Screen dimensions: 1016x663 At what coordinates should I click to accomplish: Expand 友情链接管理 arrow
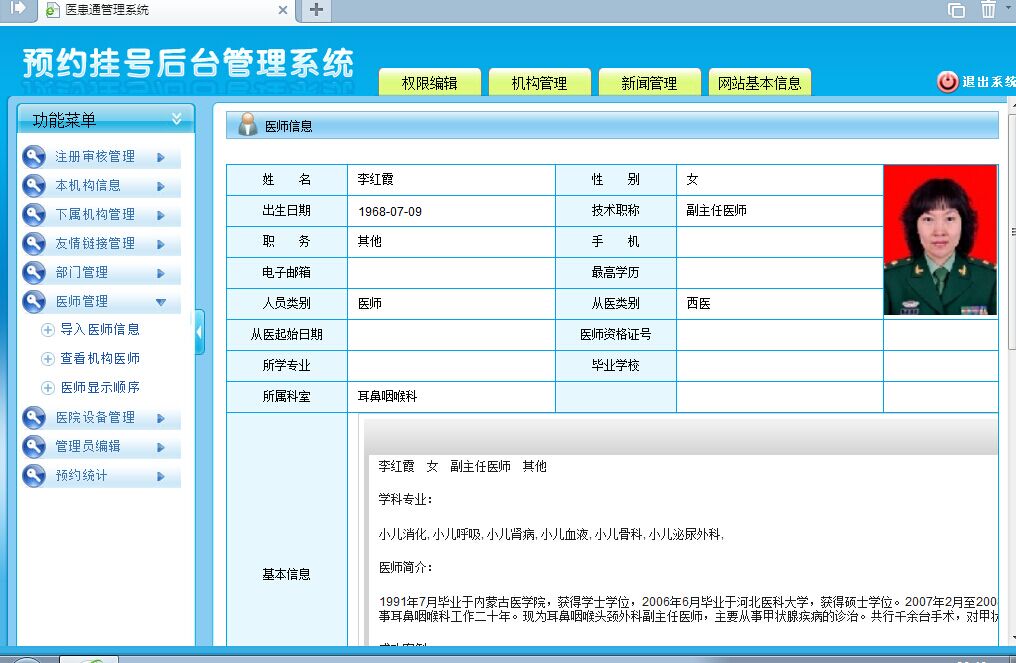[x=161, y=244]
